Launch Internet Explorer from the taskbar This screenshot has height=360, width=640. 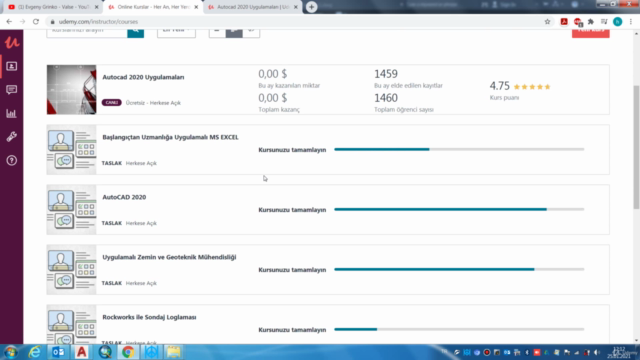(x=35, y=352)
